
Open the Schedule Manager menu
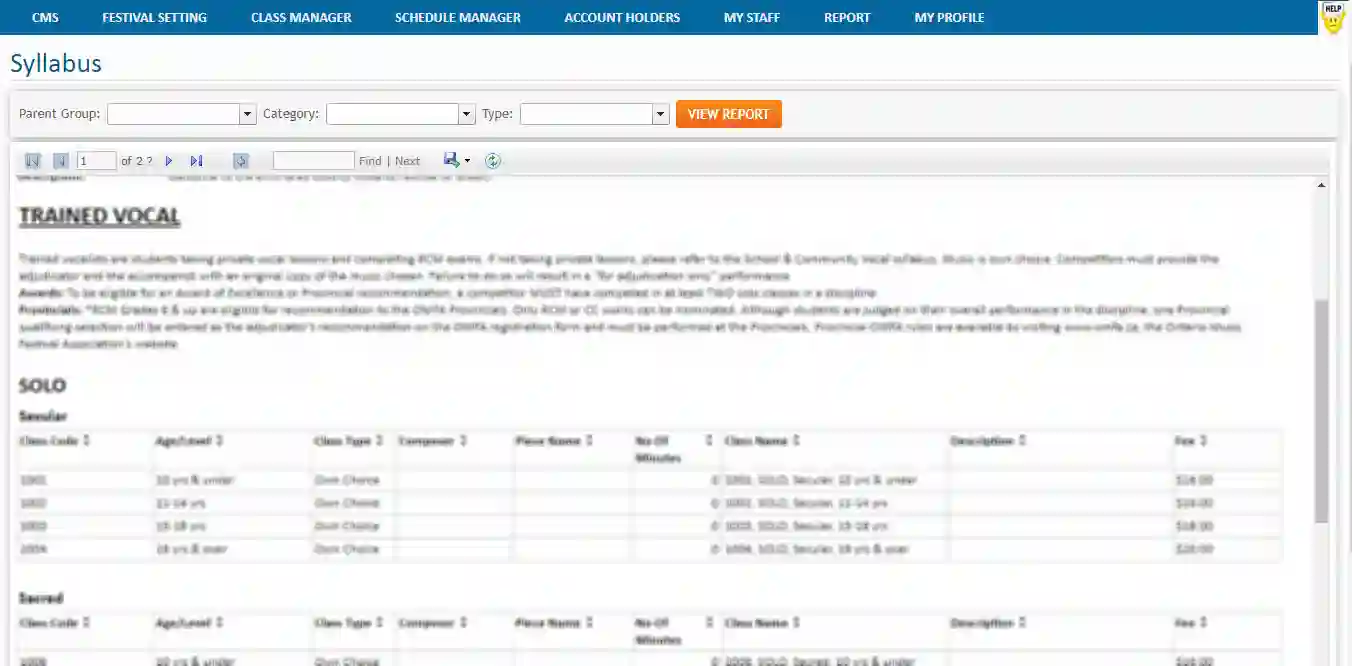[x=457, y=17]
